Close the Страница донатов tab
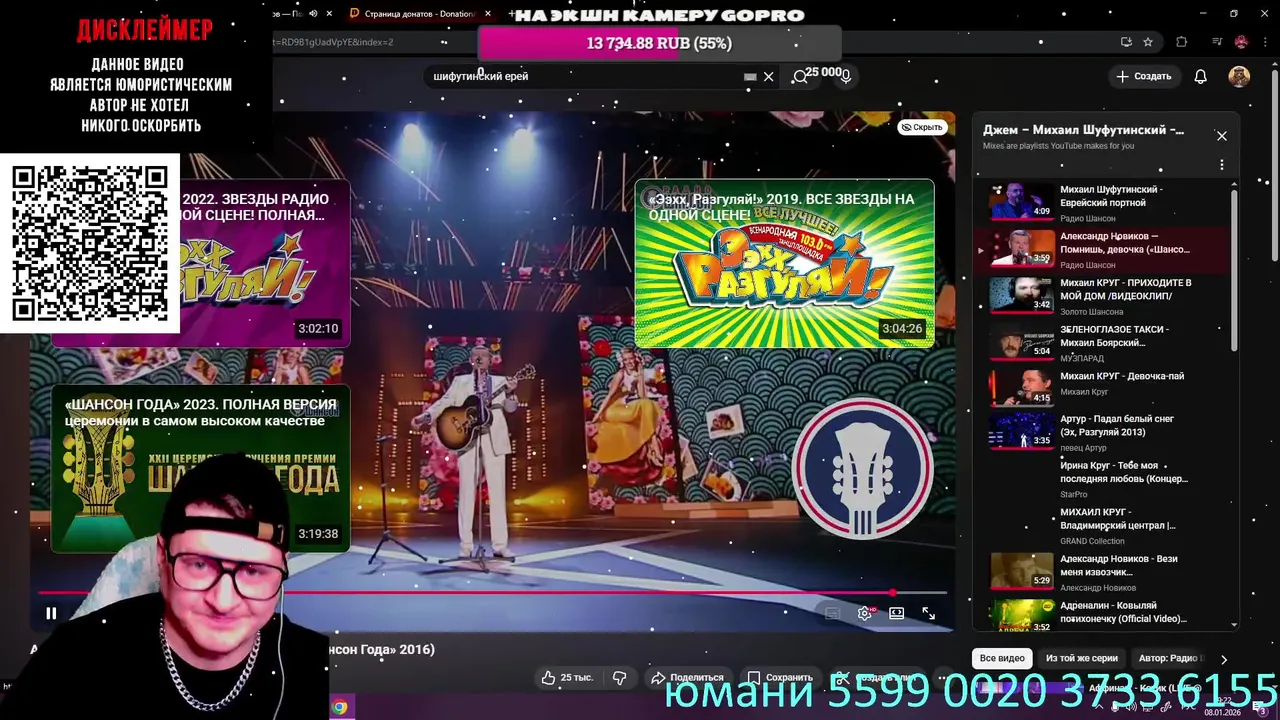The width and height of the screenshot is (1280, 720). click(x=487, y=14)
